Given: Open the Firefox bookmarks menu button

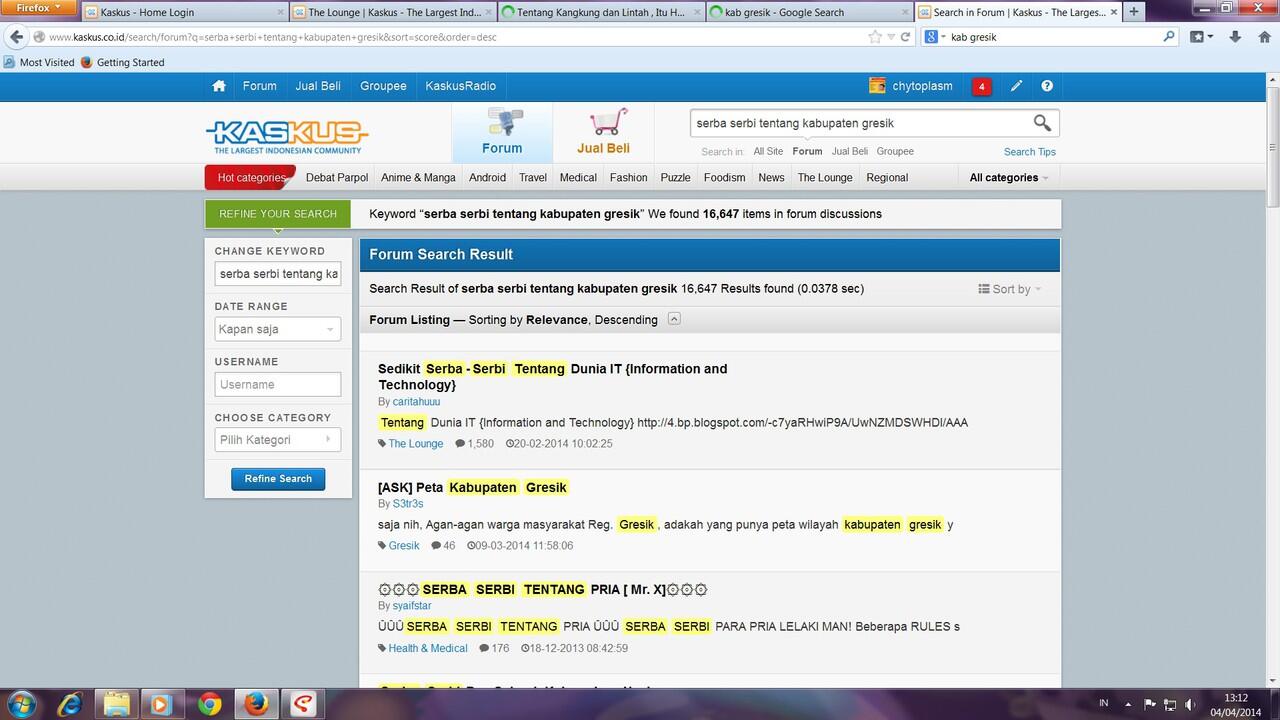Looking at the screenshot, I should pyautogui.click(x=1200, y=37).
